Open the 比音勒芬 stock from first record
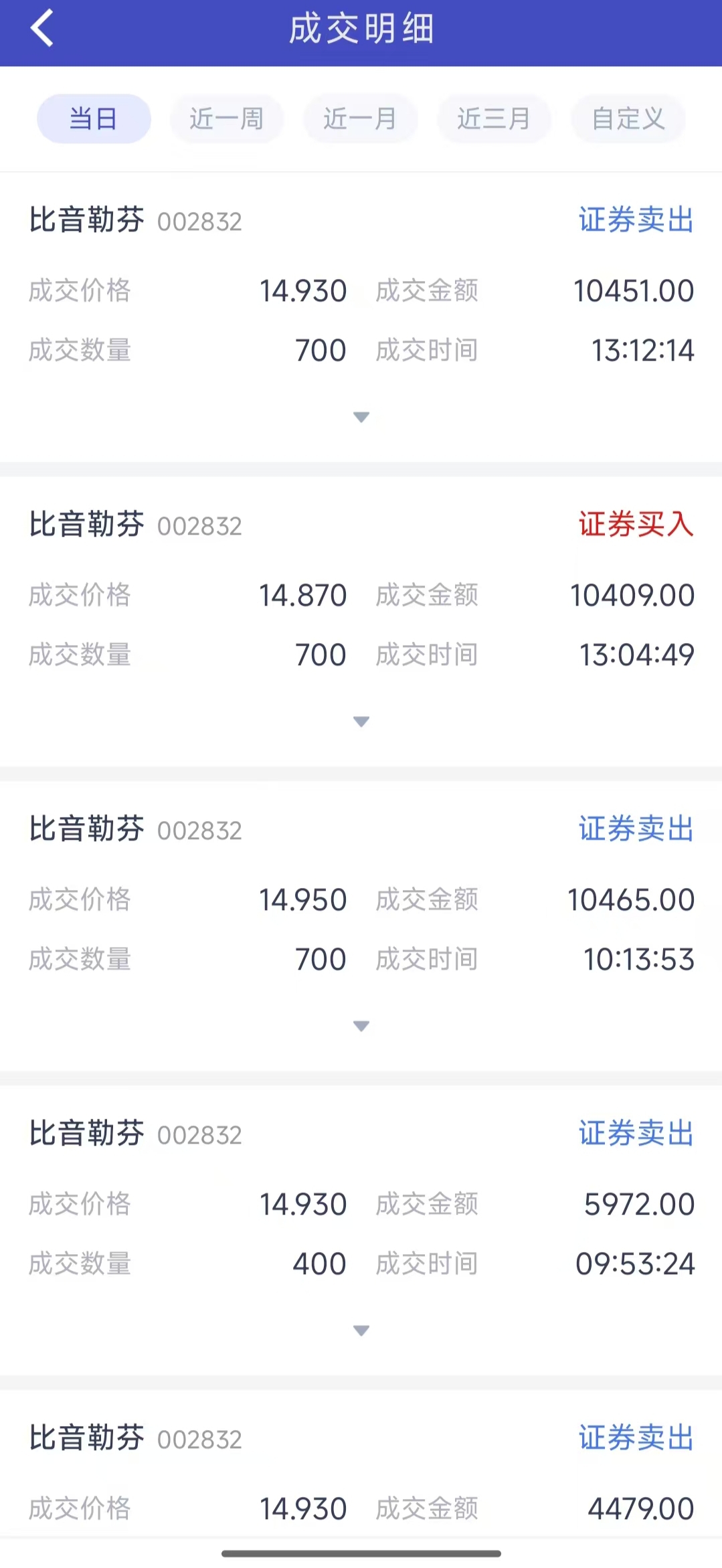This screenshot has height=1568, width=722. [x=87, y=220]
